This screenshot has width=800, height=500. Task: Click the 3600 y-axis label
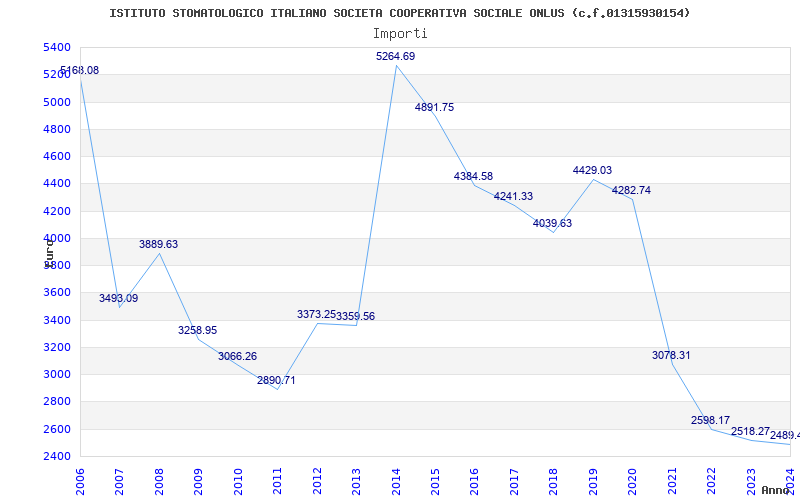[x=57, y=292]
